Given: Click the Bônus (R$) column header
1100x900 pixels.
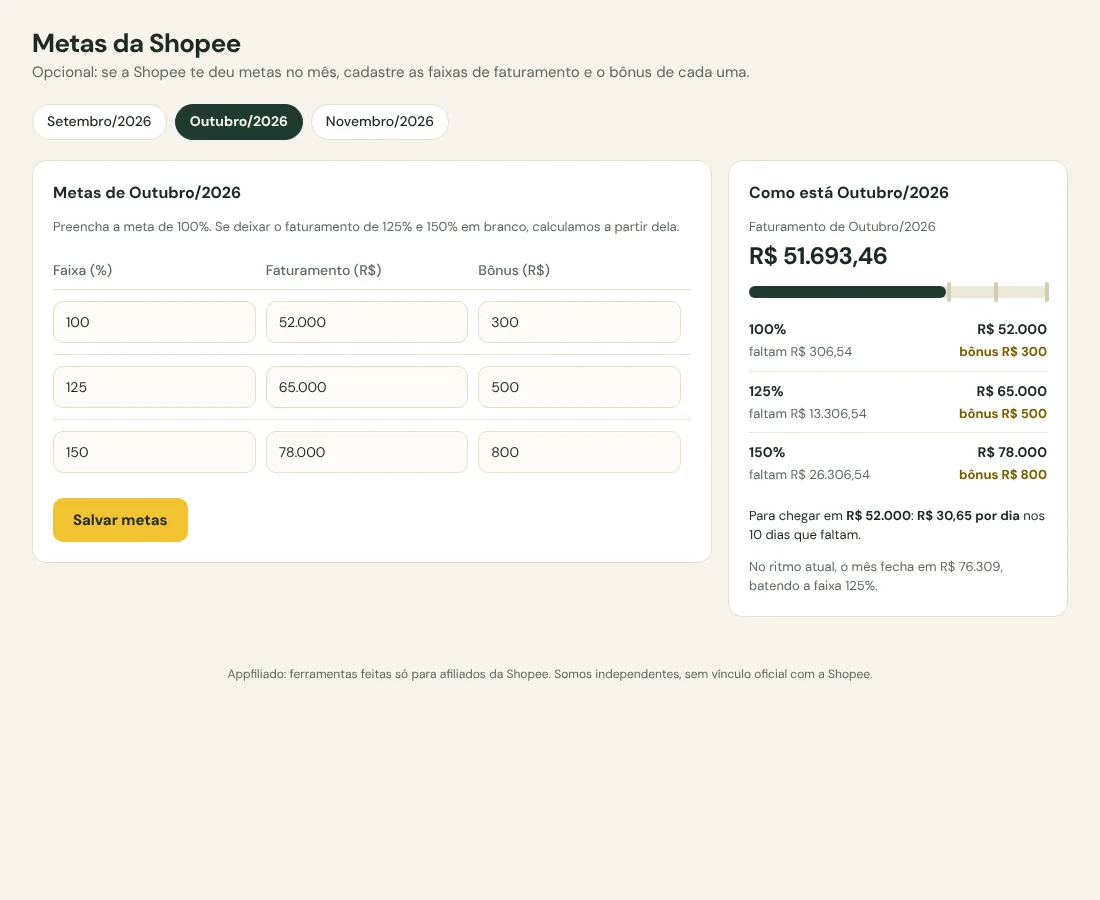Looking at the screenshot, I should [514, 270].
